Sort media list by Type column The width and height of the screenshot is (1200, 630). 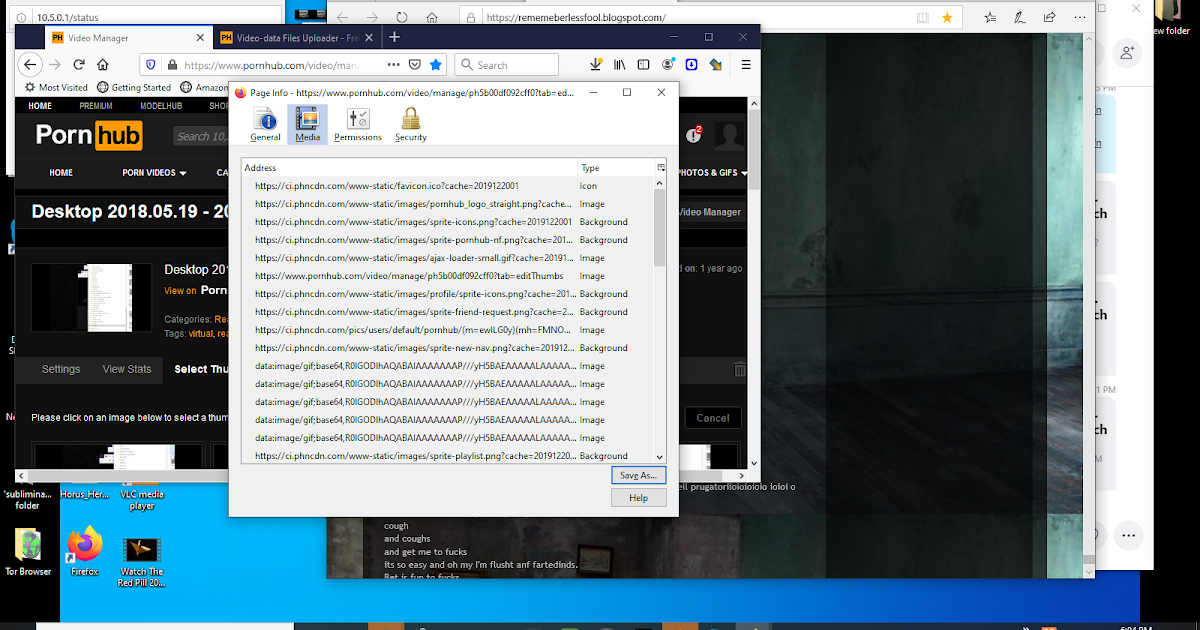[x=615, y=168]
